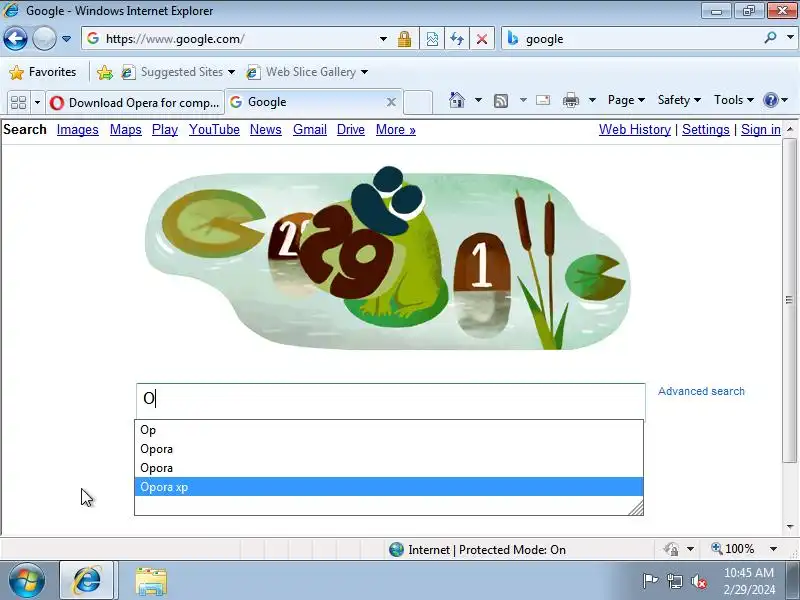This screenshot has height=600, width=800.
Task: Select highlighted 'Opora xp' suggestion
Action: (x=389, y=487)
